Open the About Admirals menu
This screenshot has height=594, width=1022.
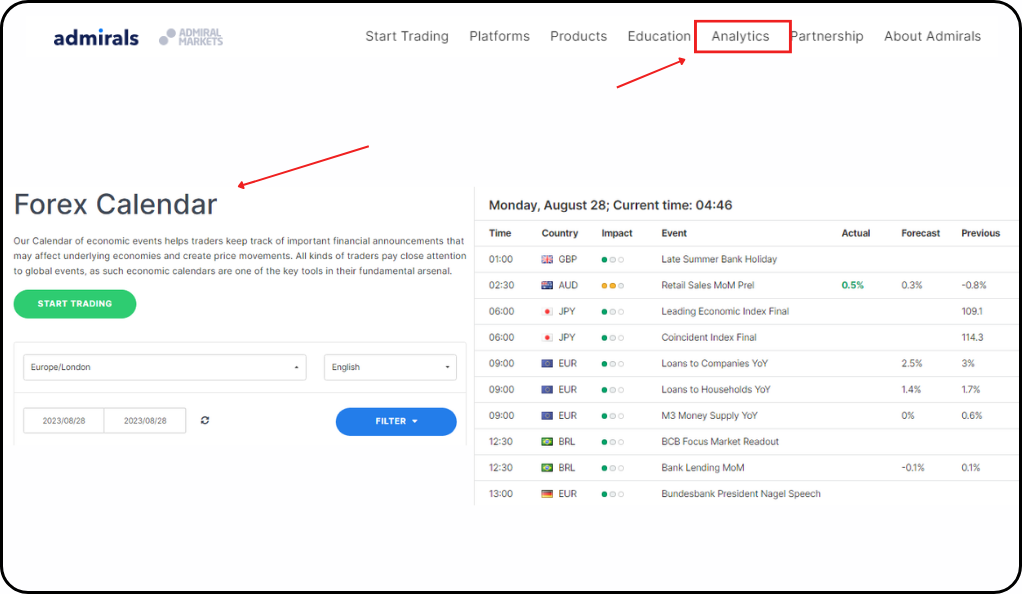click(x=932, y=37)
